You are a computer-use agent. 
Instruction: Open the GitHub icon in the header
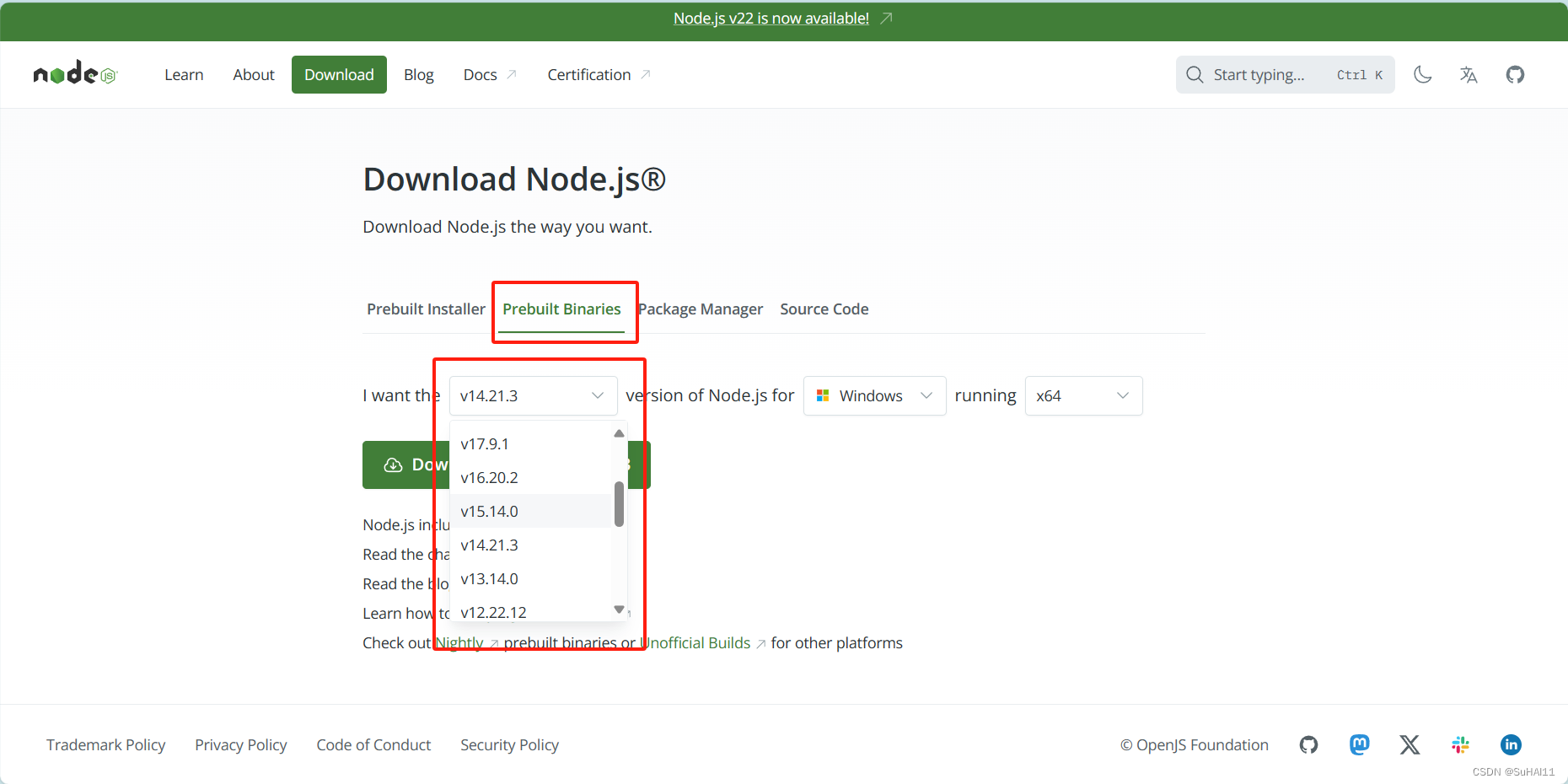pos(1515,74)
